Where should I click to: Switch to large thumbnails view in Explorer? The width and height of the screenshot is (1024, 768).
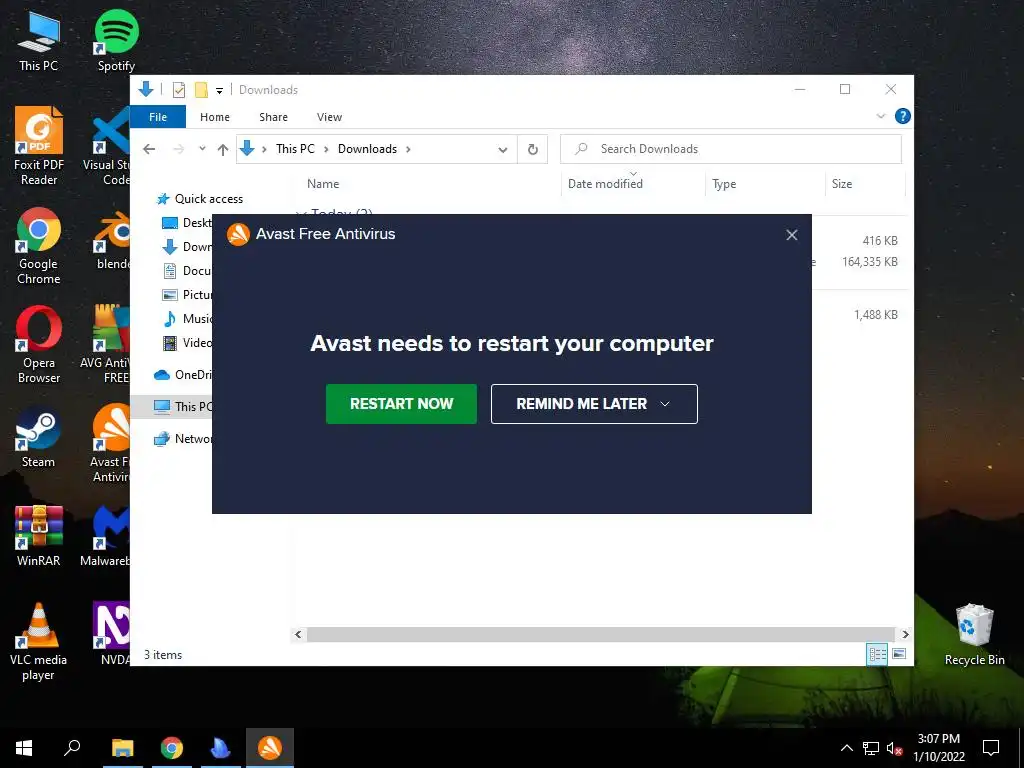[x=899, y=654]
